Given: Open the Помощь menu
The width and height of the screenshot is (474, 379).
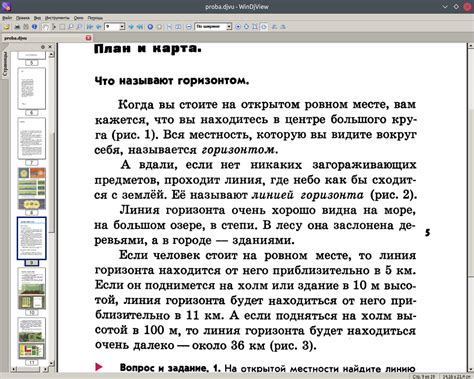Looking at the screenshot, I should (x=95, y=18).
